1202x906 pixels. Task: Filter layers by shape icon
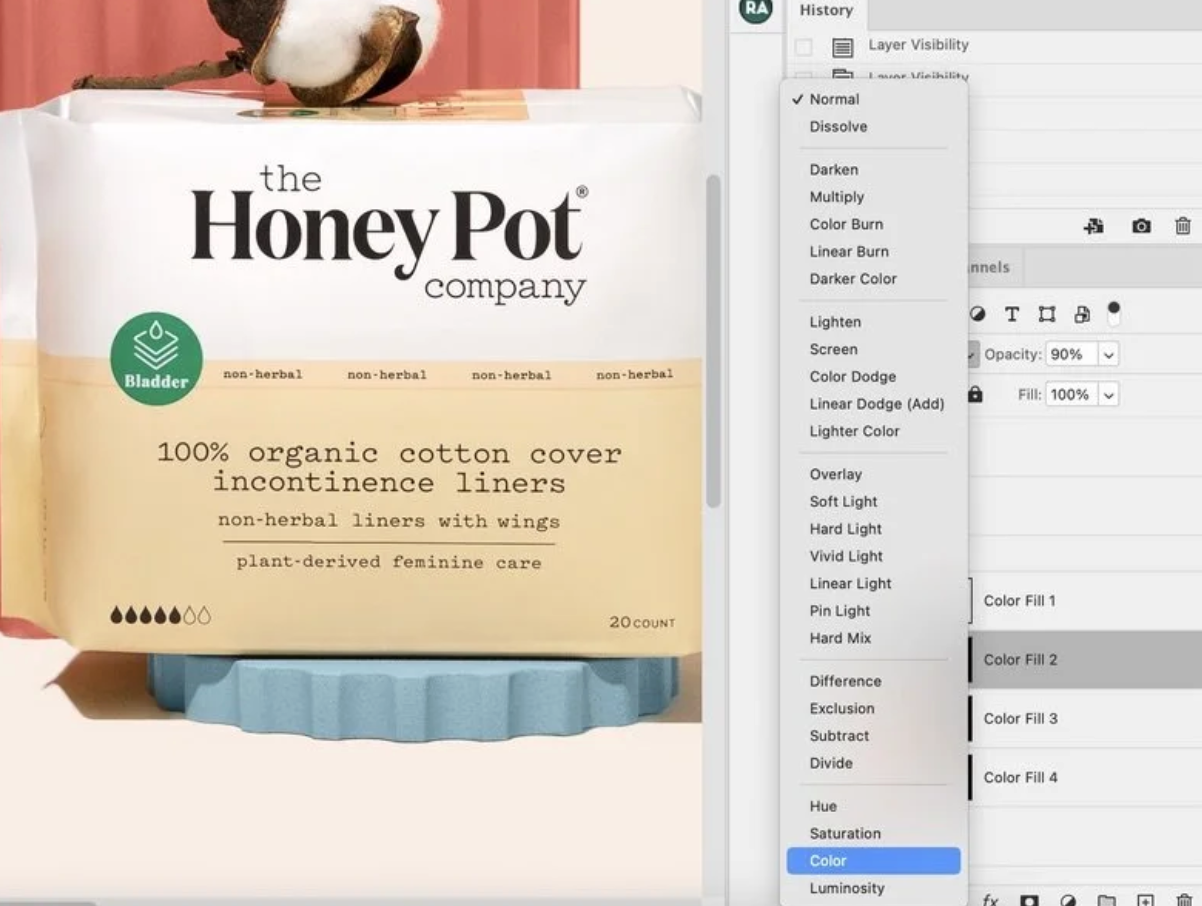(1047, 314)
